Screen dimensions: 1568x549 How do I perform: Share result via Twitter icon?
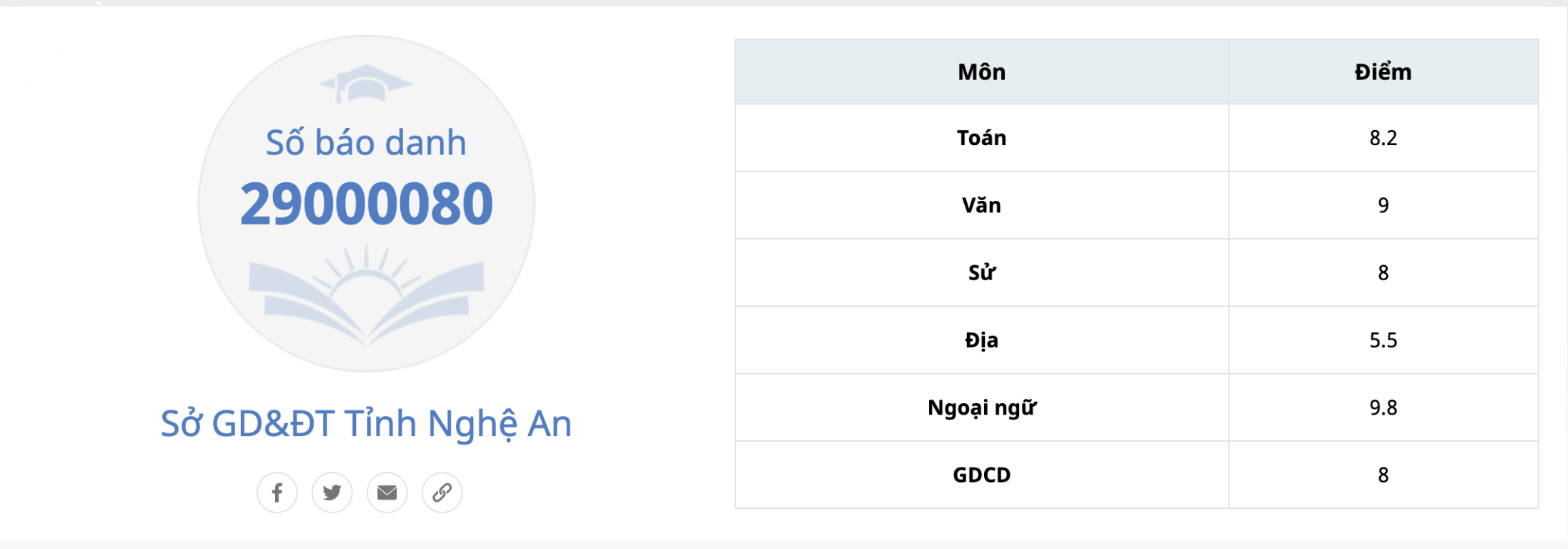332,493
